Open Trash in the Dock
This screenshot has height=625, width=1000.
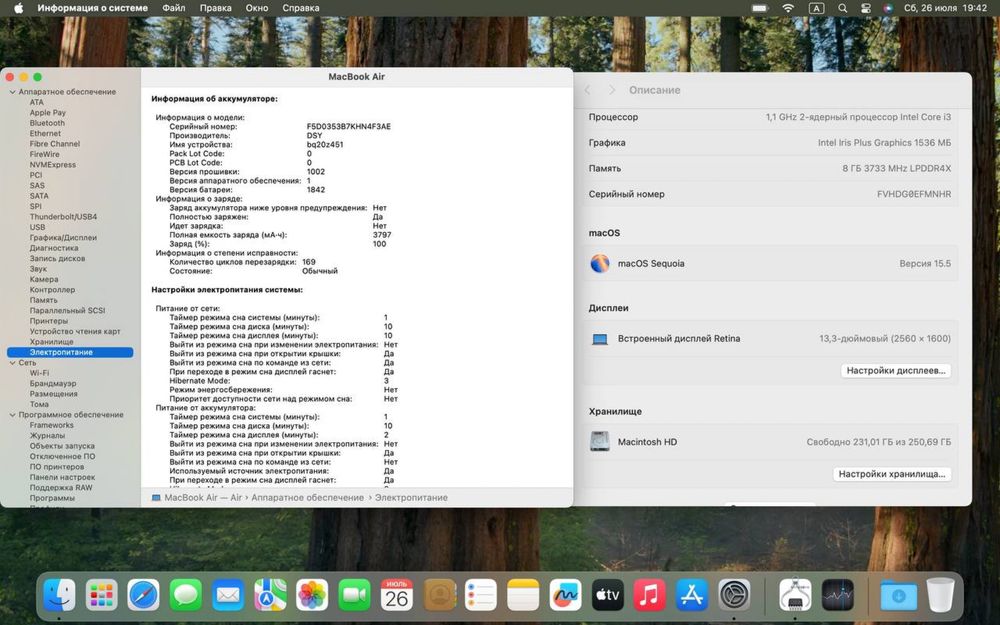click(940, 596)
